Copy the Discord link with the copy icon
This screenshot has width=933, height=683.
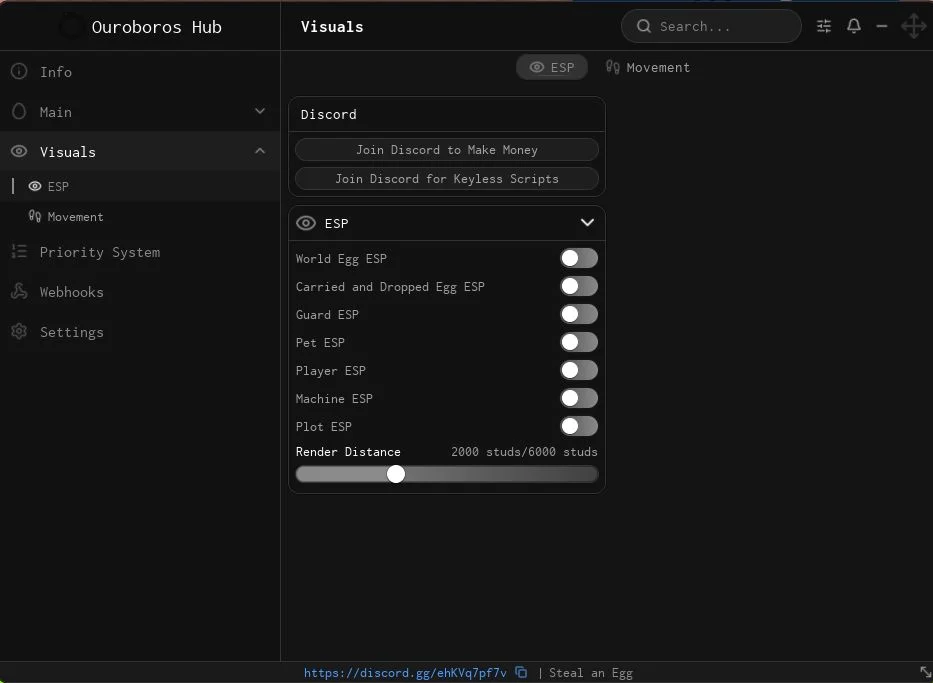coord(521,672)
